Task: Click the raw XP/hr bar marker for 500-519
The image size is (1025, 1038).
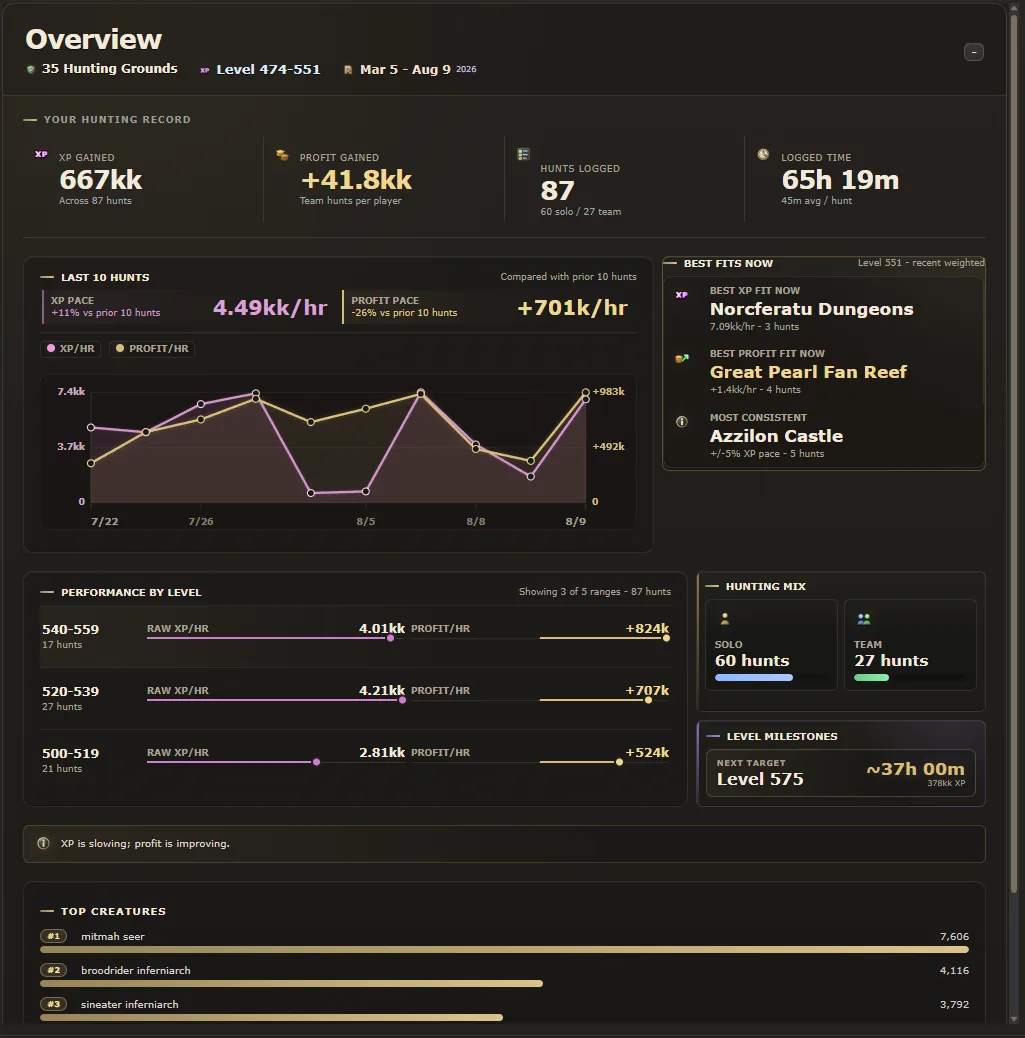Action: click(x=317, y=762)
